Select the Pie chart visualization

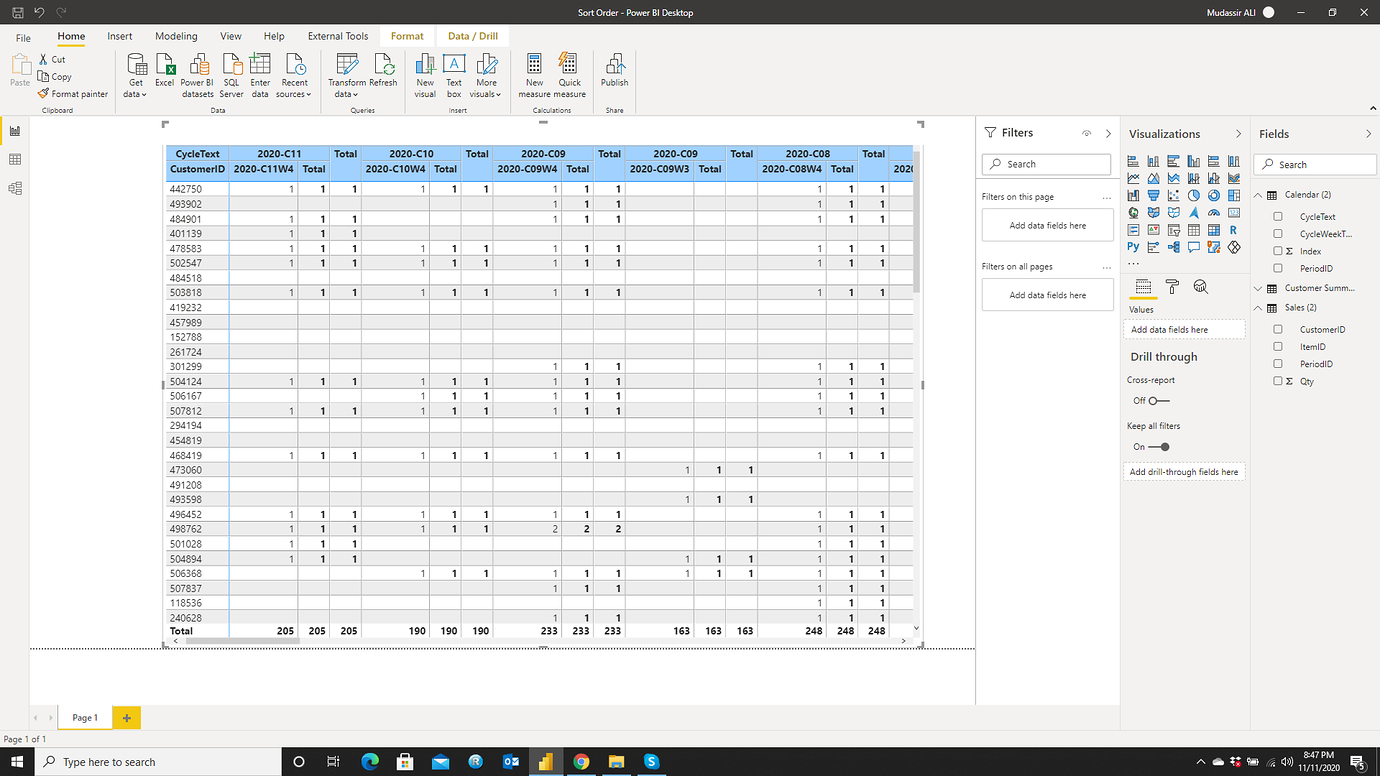coord(1194,195)
